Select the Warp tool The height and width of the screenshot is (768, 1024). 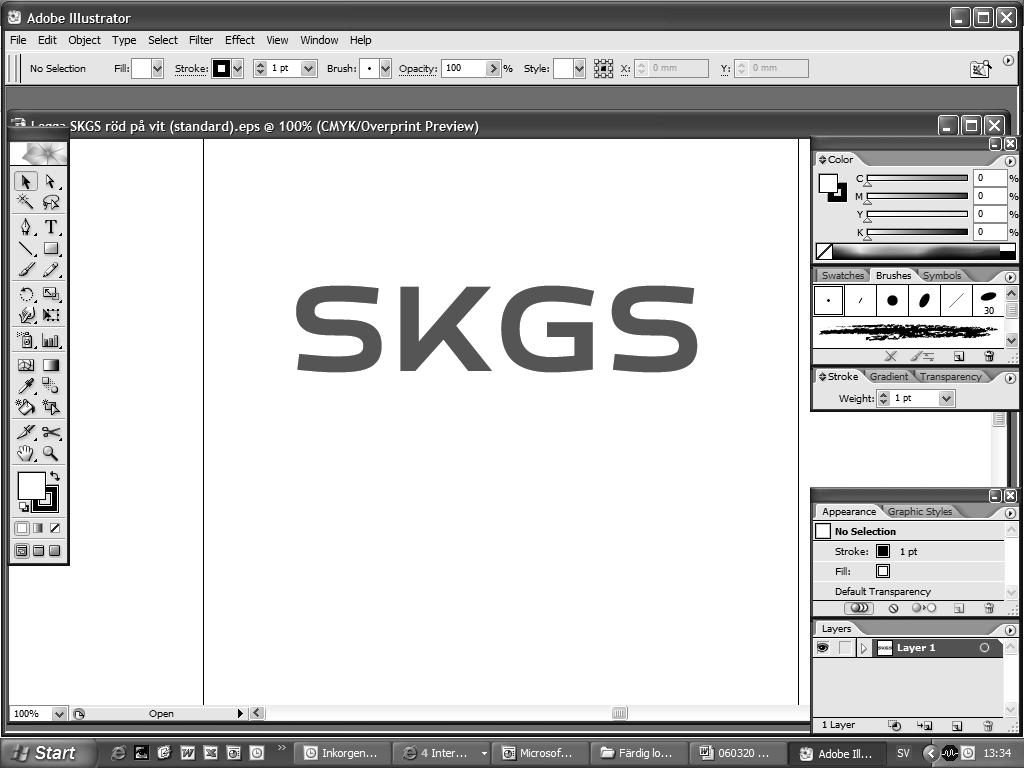25,315
